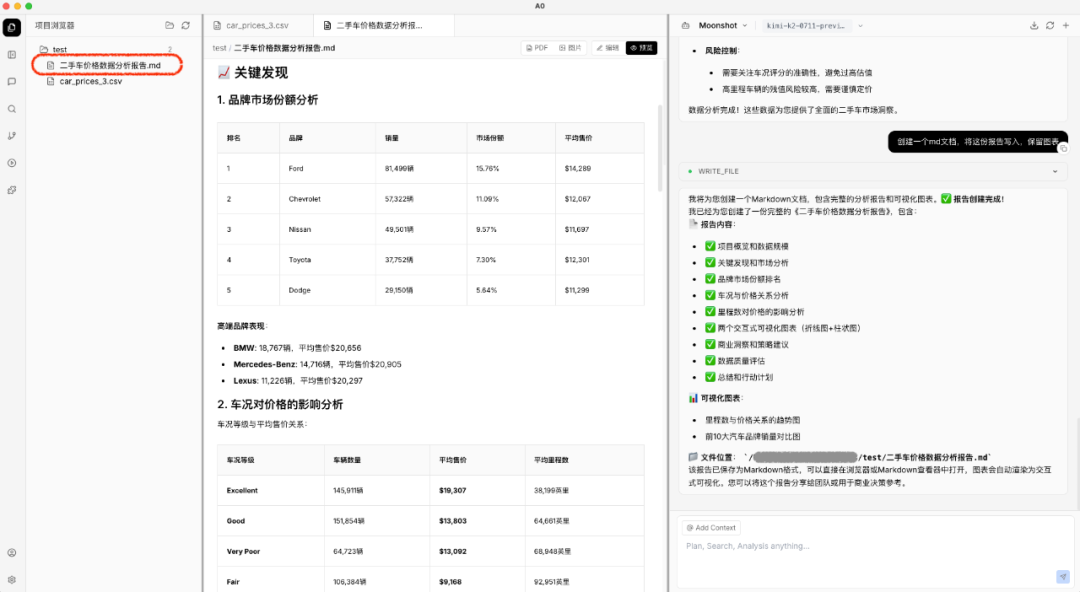Screen dimensions: 1080x592
Task: Export the report as 图片
Action: coord(570,48)
